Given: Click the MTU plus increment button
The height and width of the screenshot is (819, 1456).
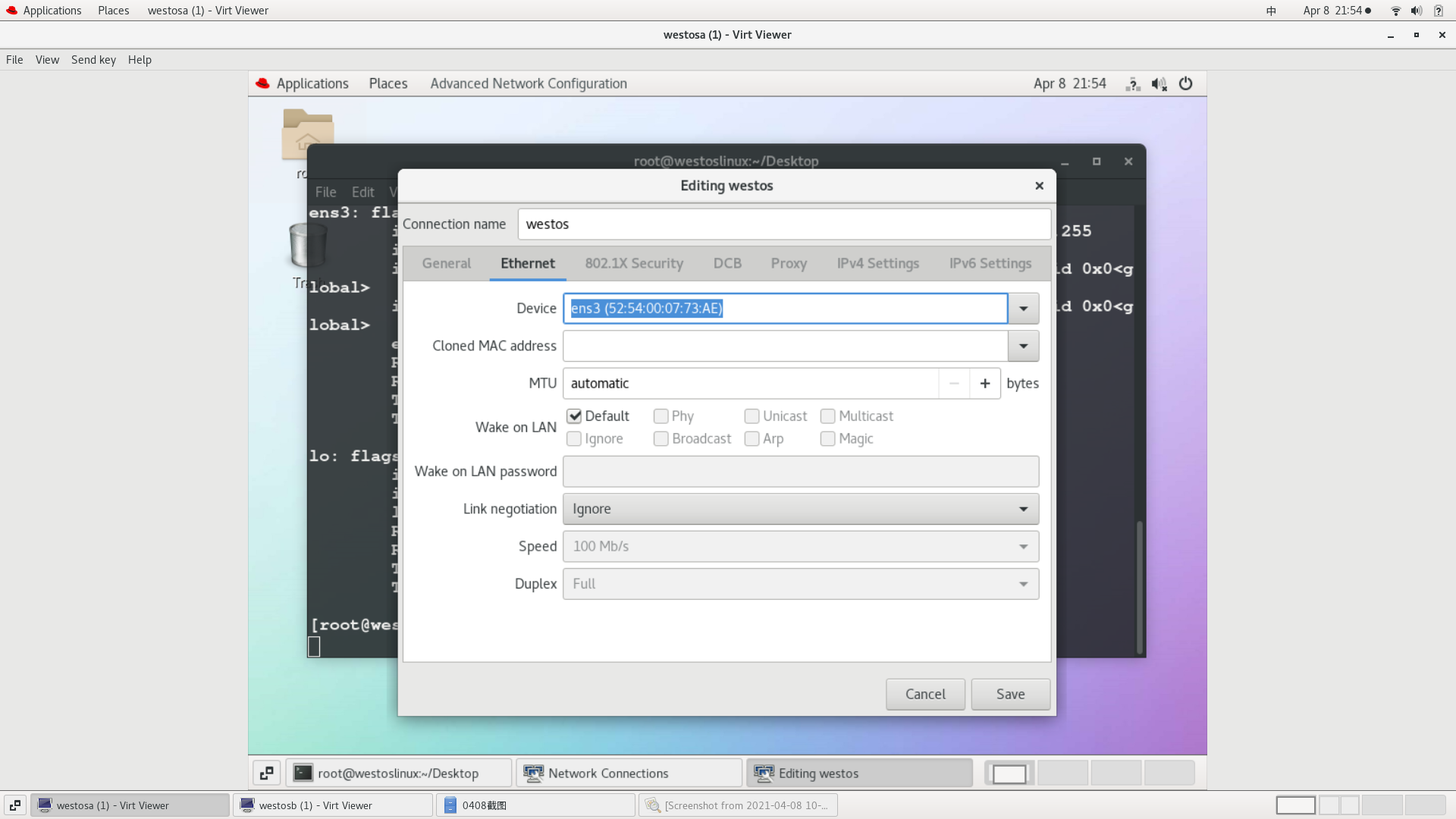Looking at the screenshot, I should point(985,384).
